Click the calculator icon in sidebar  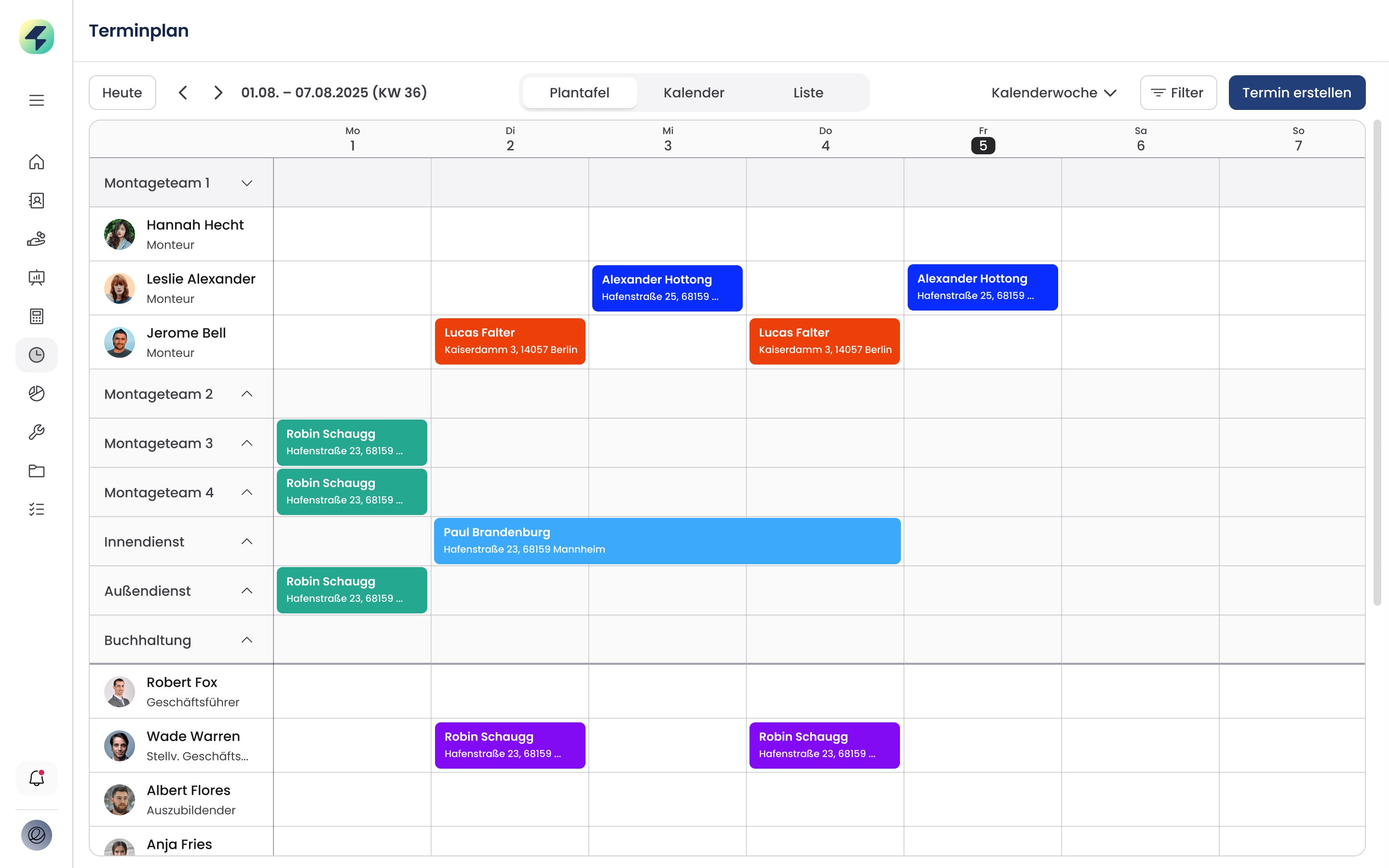coord(37,316)
